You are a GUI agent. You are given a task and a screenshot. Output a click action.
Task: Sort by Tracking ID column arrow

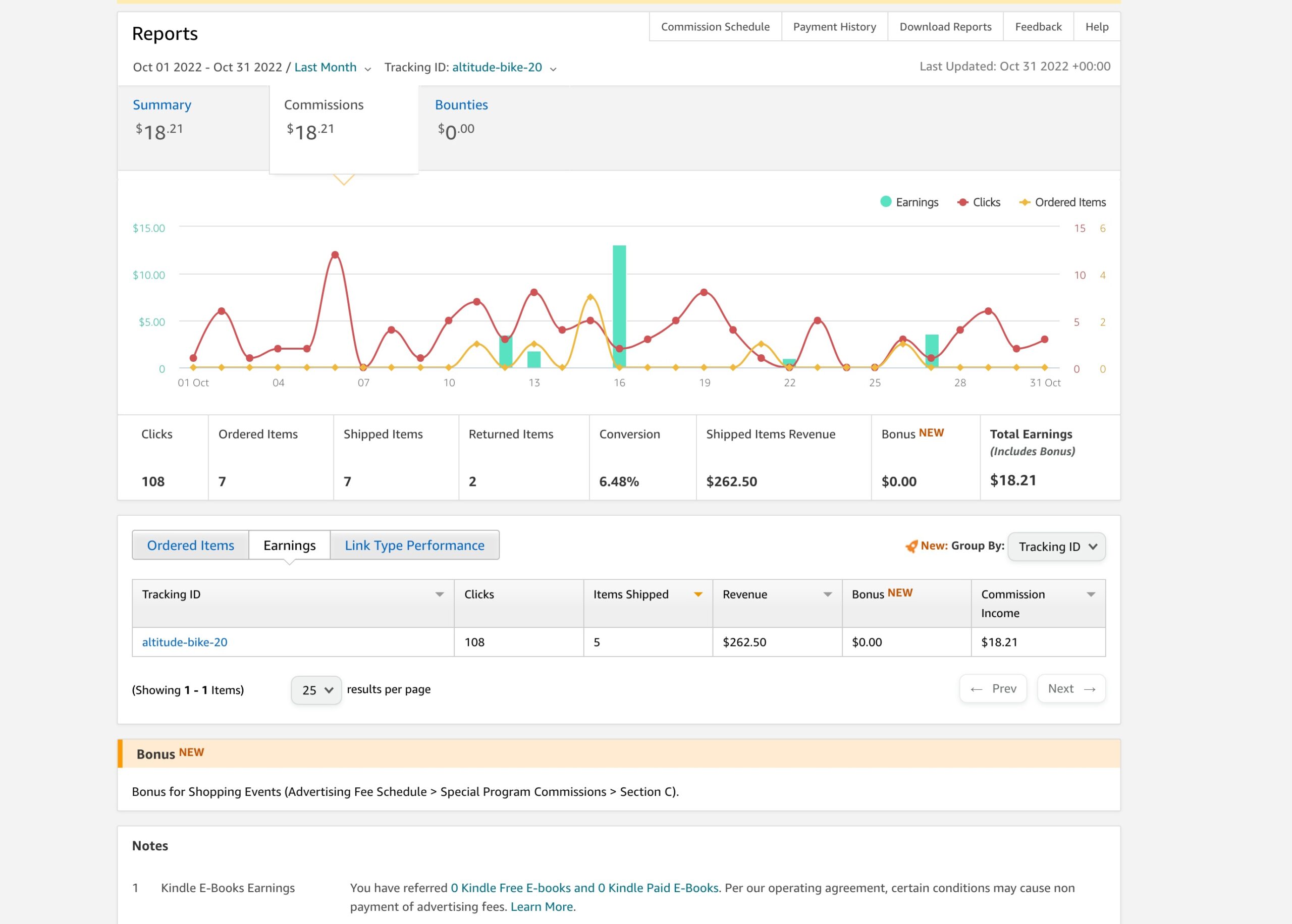point(440,594)
